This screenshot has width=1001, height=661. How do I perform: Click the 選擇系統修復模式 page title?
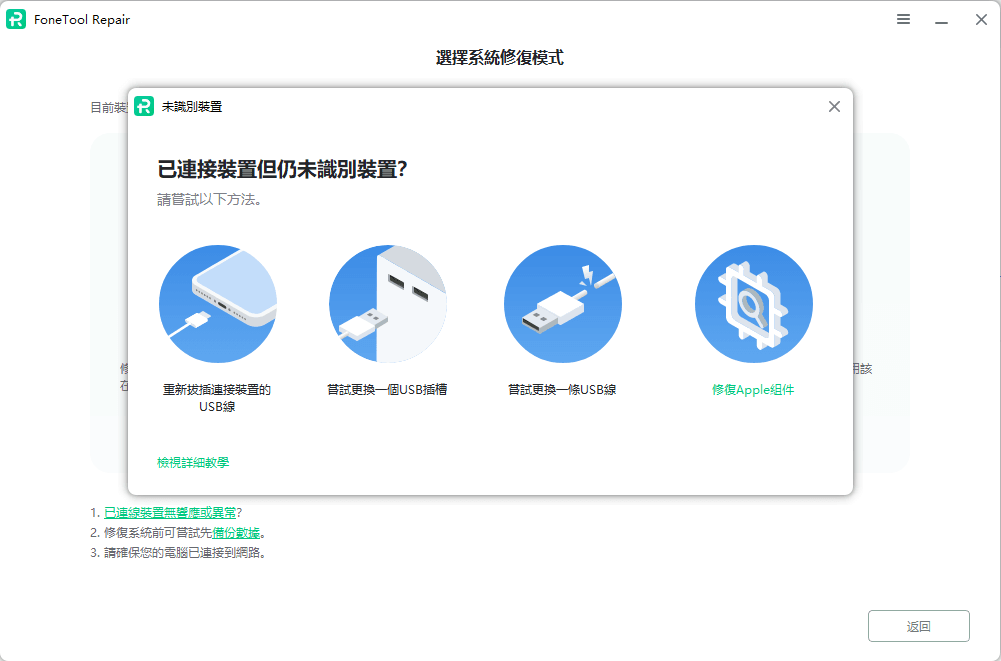click(500, 58)
